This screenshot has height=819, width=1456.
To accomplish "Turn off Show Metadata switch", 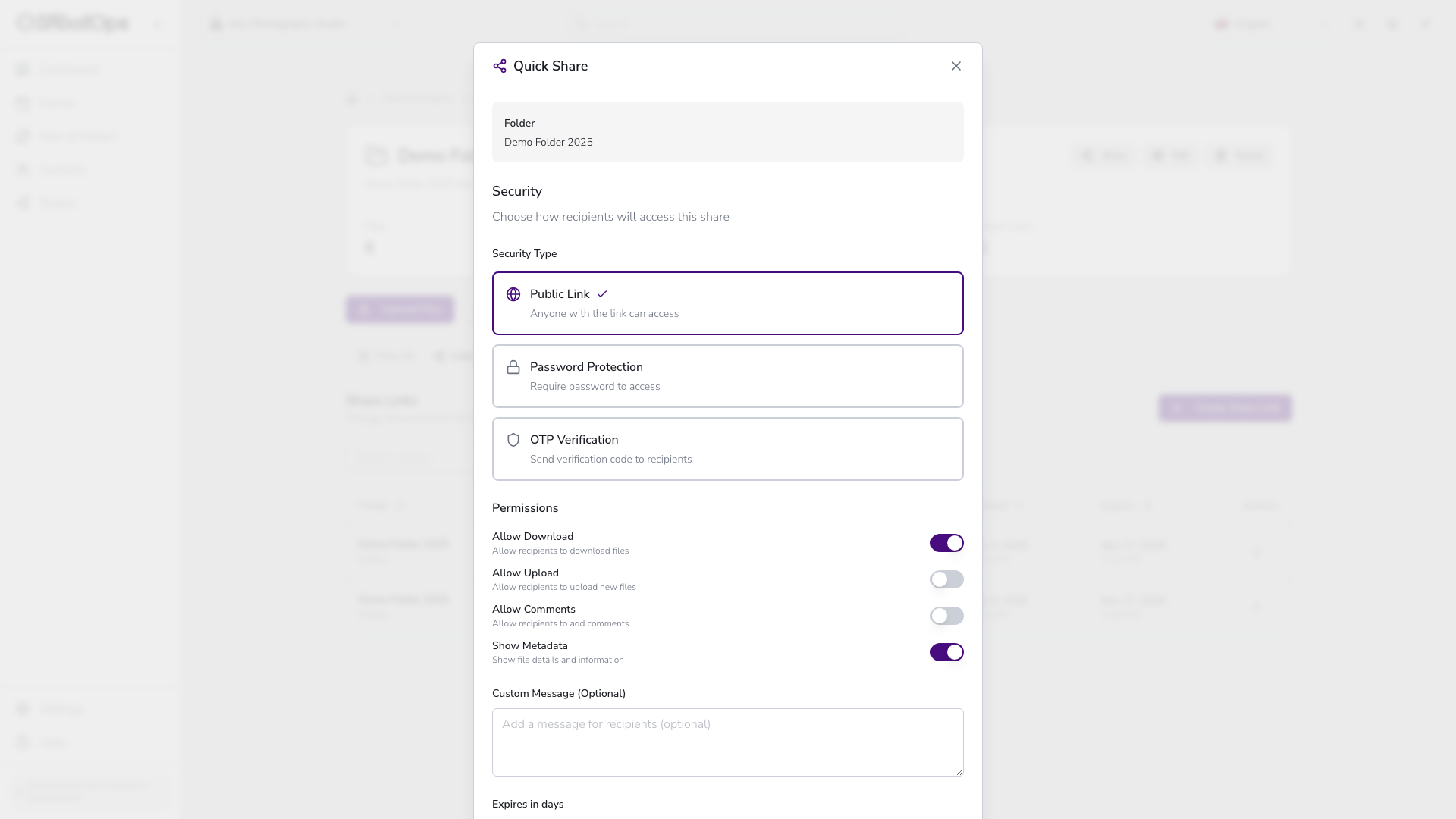I will tap(946, 652).
